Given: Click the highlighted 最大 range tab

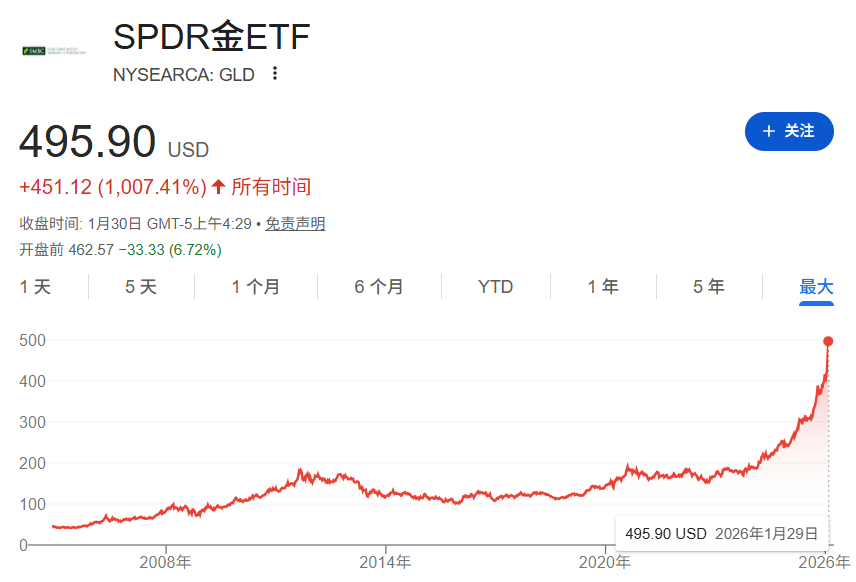Looking at the screenshot, I should (x=816, y=286).
